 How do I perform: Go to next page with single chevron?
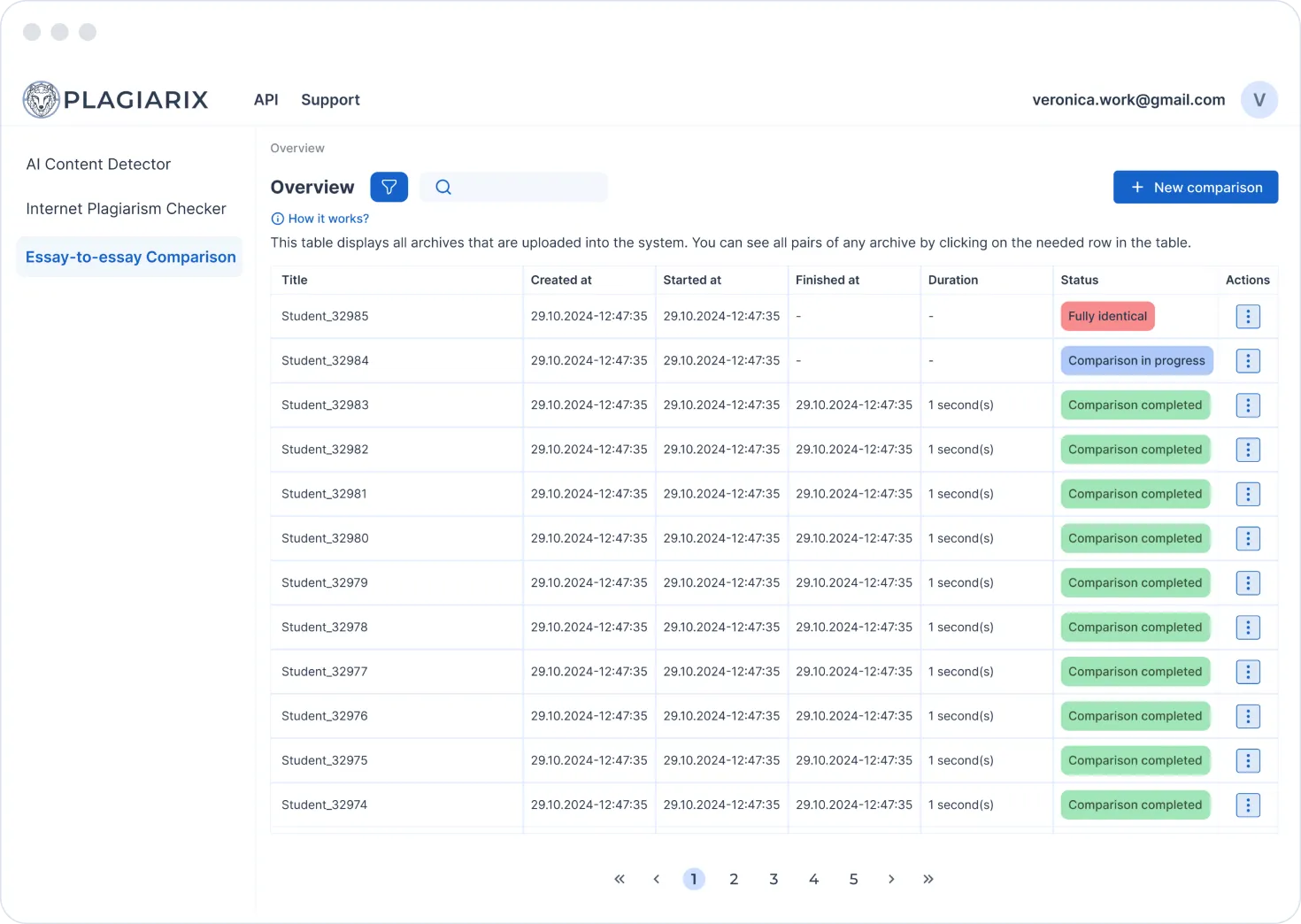tap(891, 879)
